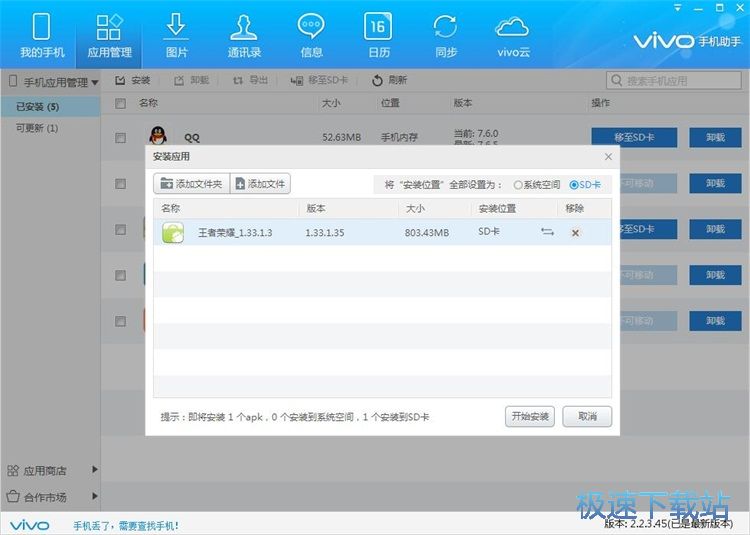Click the 803.43MB size value
750x535 pixels.
pyautogui.click(x=427, y=233)
